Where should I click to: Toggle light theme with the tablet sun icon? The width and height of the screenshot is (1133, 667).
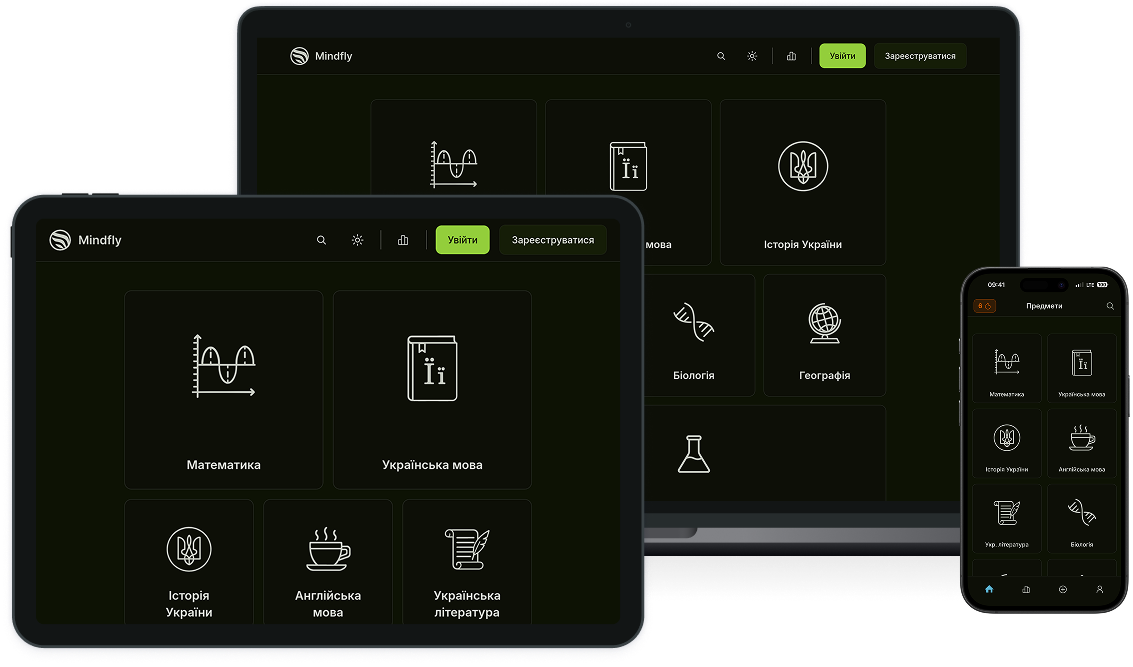tap(357, 240)
